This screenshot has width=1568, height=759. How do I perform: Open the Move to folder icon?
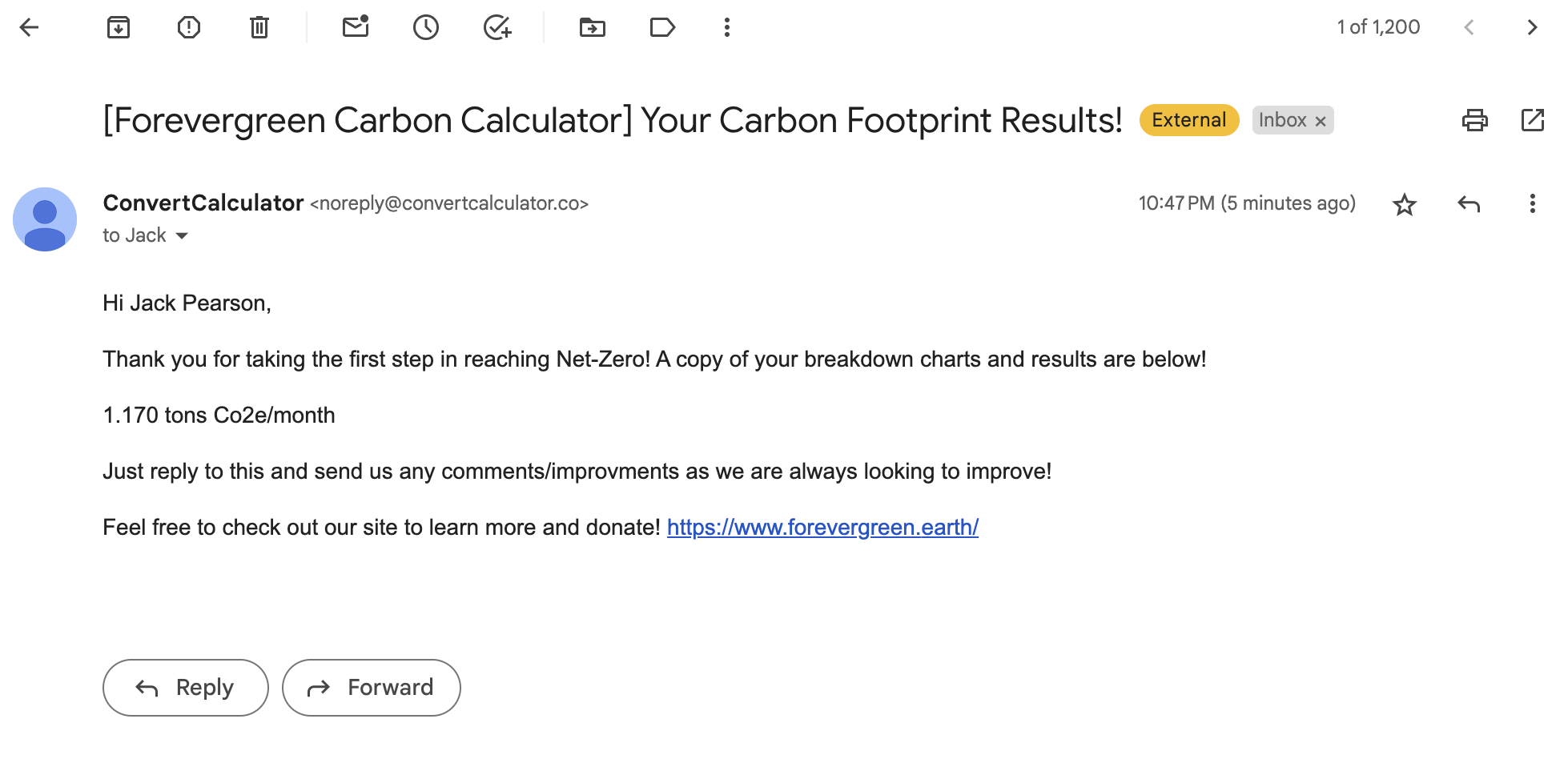(593, 28)
